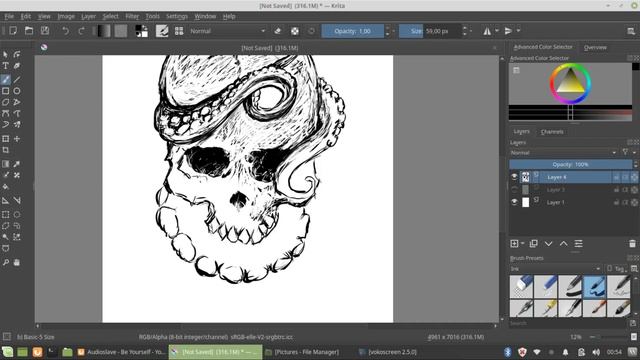Open Pictures File Manager taskbar window
Image resolution: width=640 pixels, height=360 pixels.
pyautogui.click(x=303, y=352)
